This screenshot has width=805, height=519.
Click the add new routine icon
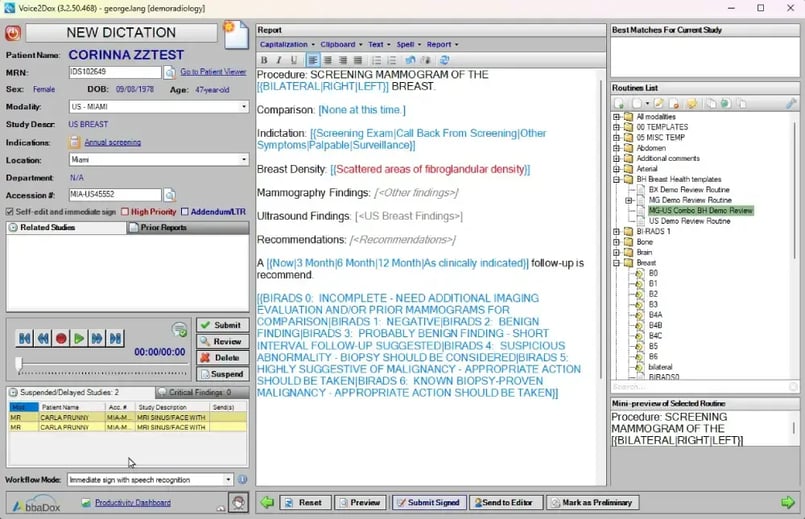coord(619,104)
